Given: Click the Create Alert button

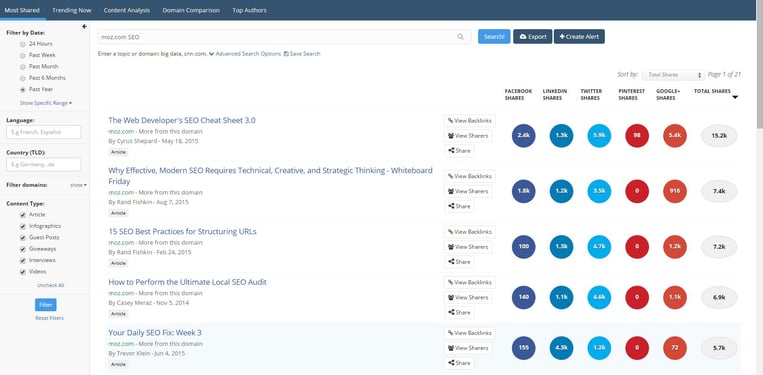Looking at the screenshot, I should (579, 36).
